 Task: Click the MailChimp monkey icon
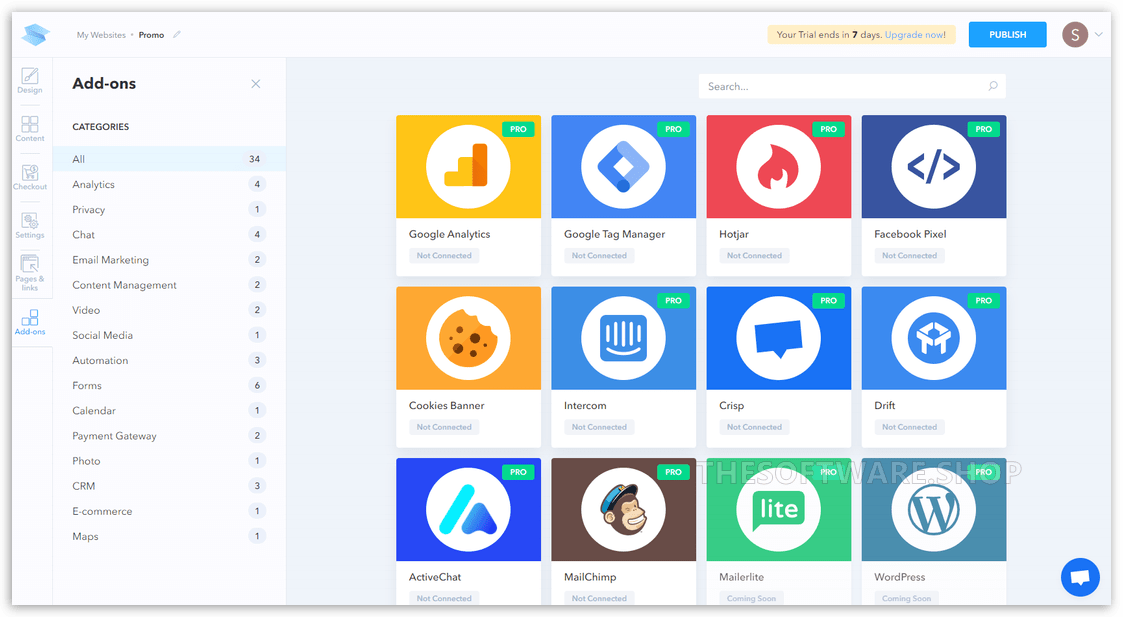tap(623, 510)
